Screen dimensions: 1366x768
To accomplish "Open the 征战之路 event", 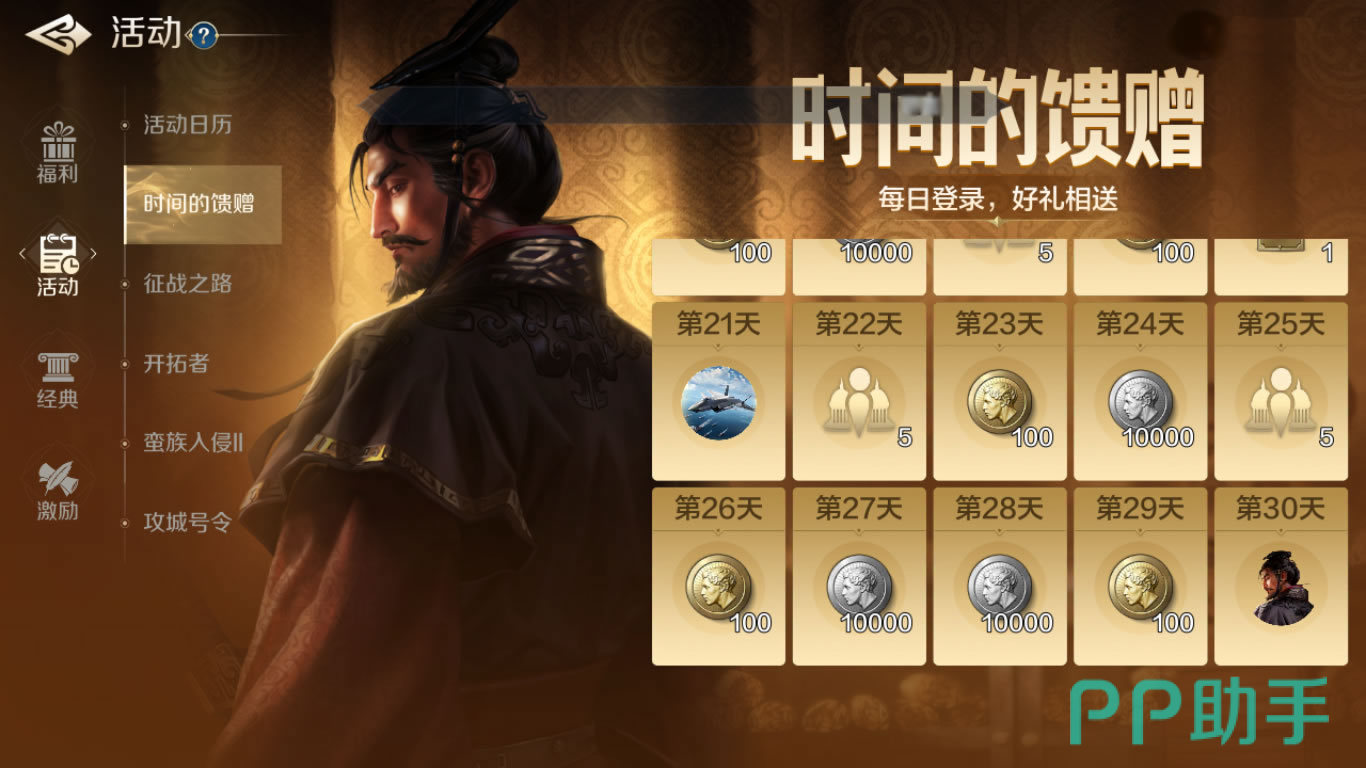I will (x=187, y=284).
